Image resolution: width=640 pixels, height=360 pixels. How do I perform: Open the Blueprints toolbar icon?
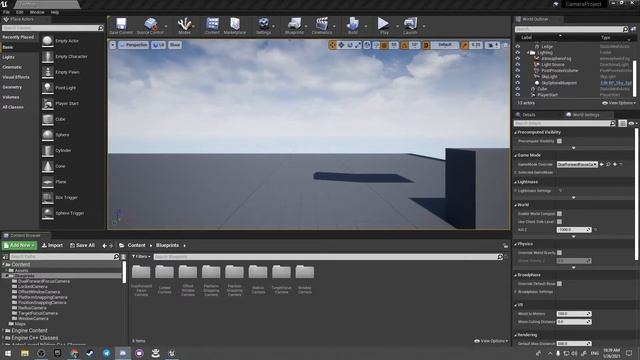point(294,25)
